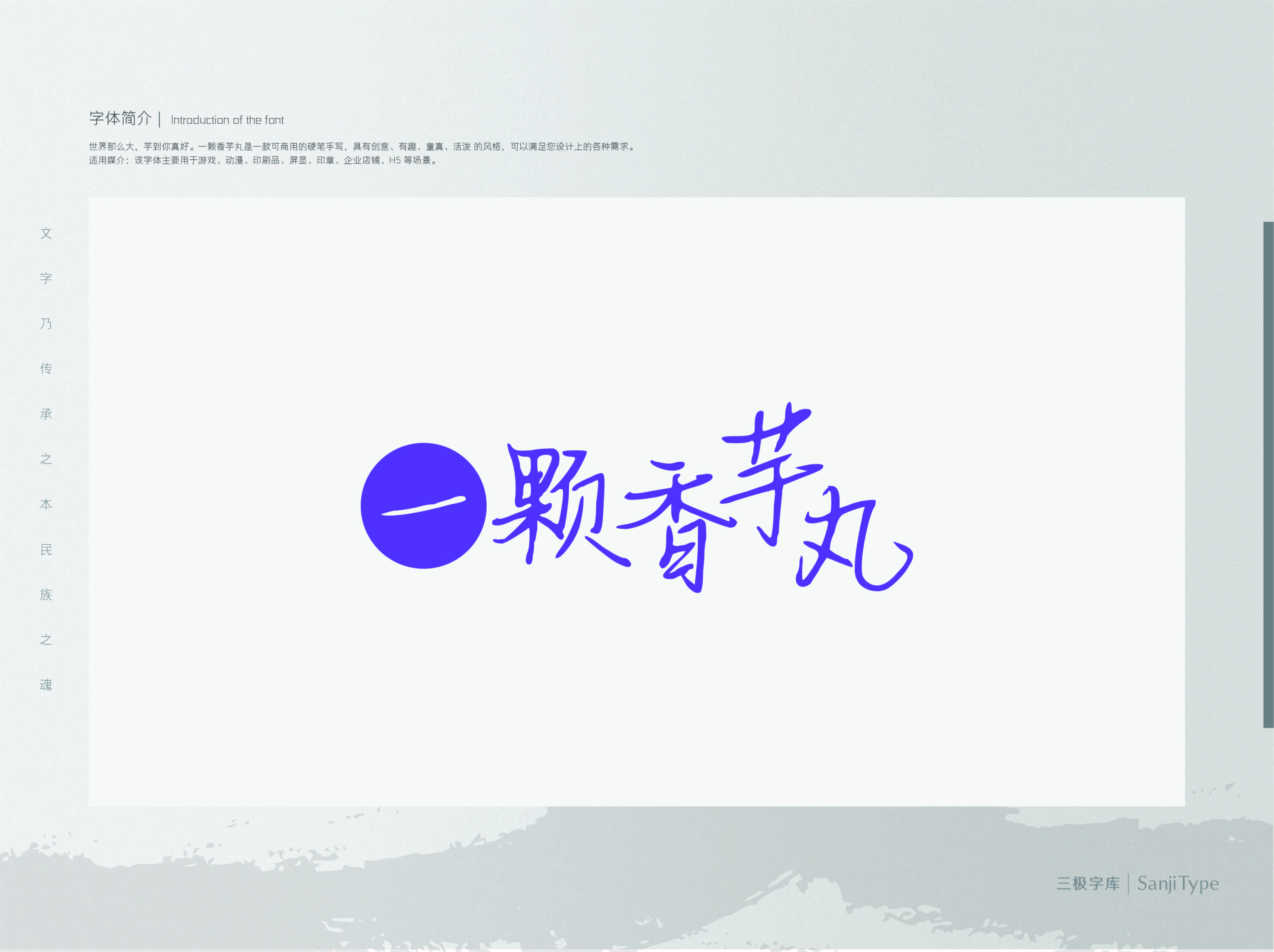The height and width of the screenshot is (952, 1274).
Task: Click the vertical sidebar character 民
Action: click(46, 550)
